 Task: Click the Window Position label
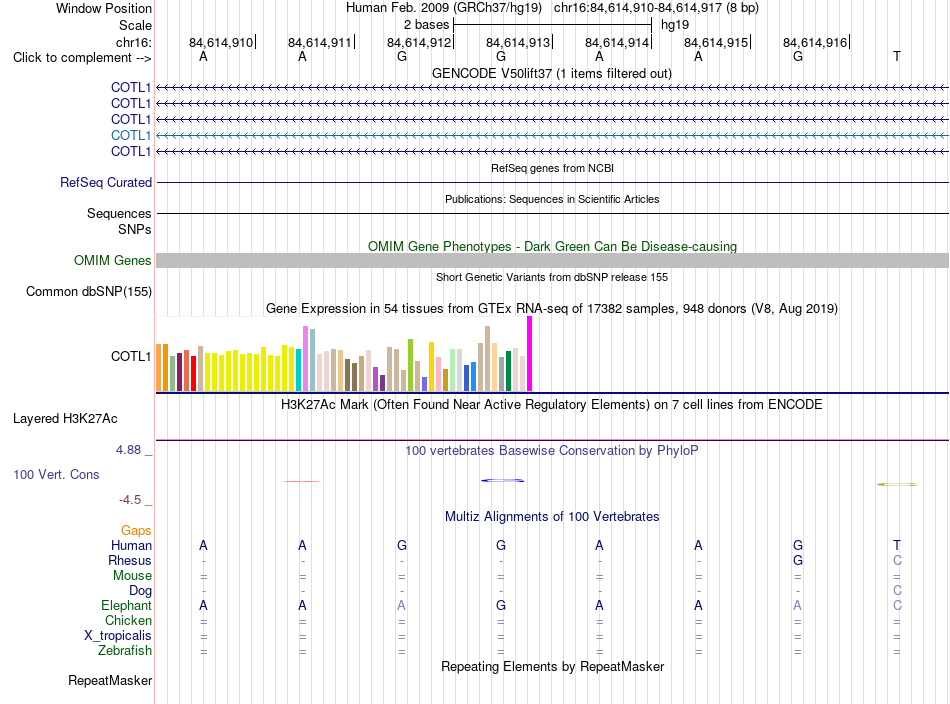click(104, 8)
